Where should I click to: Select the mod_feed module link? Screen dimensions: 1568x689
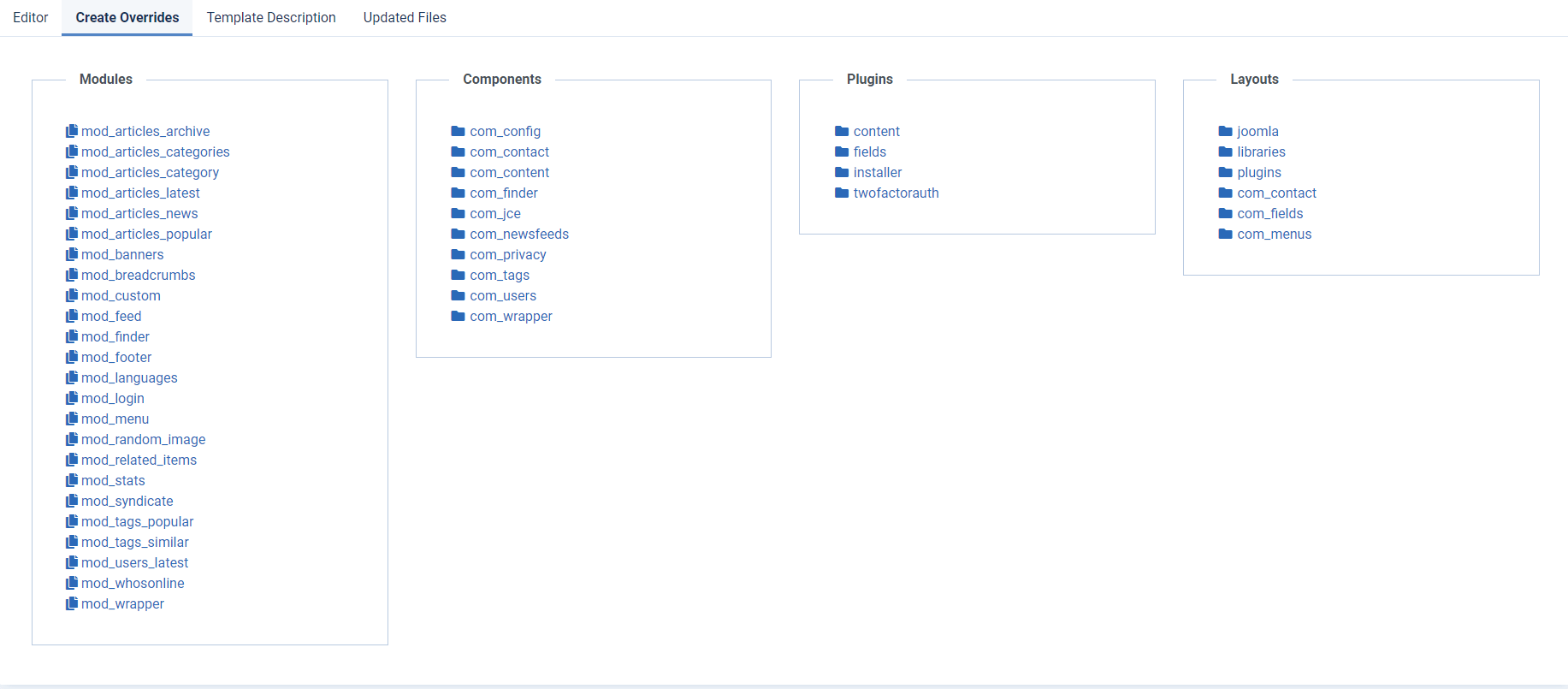111,316
